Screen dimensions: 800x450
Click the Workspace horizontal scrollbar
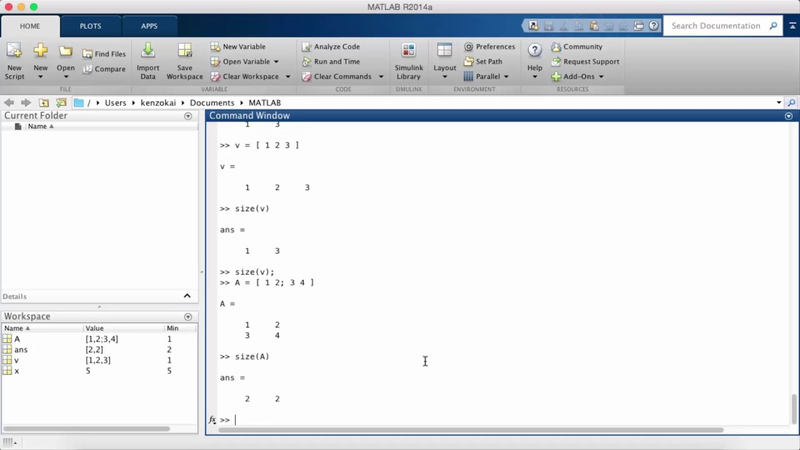pyautogui.click(x=86, y=429)
